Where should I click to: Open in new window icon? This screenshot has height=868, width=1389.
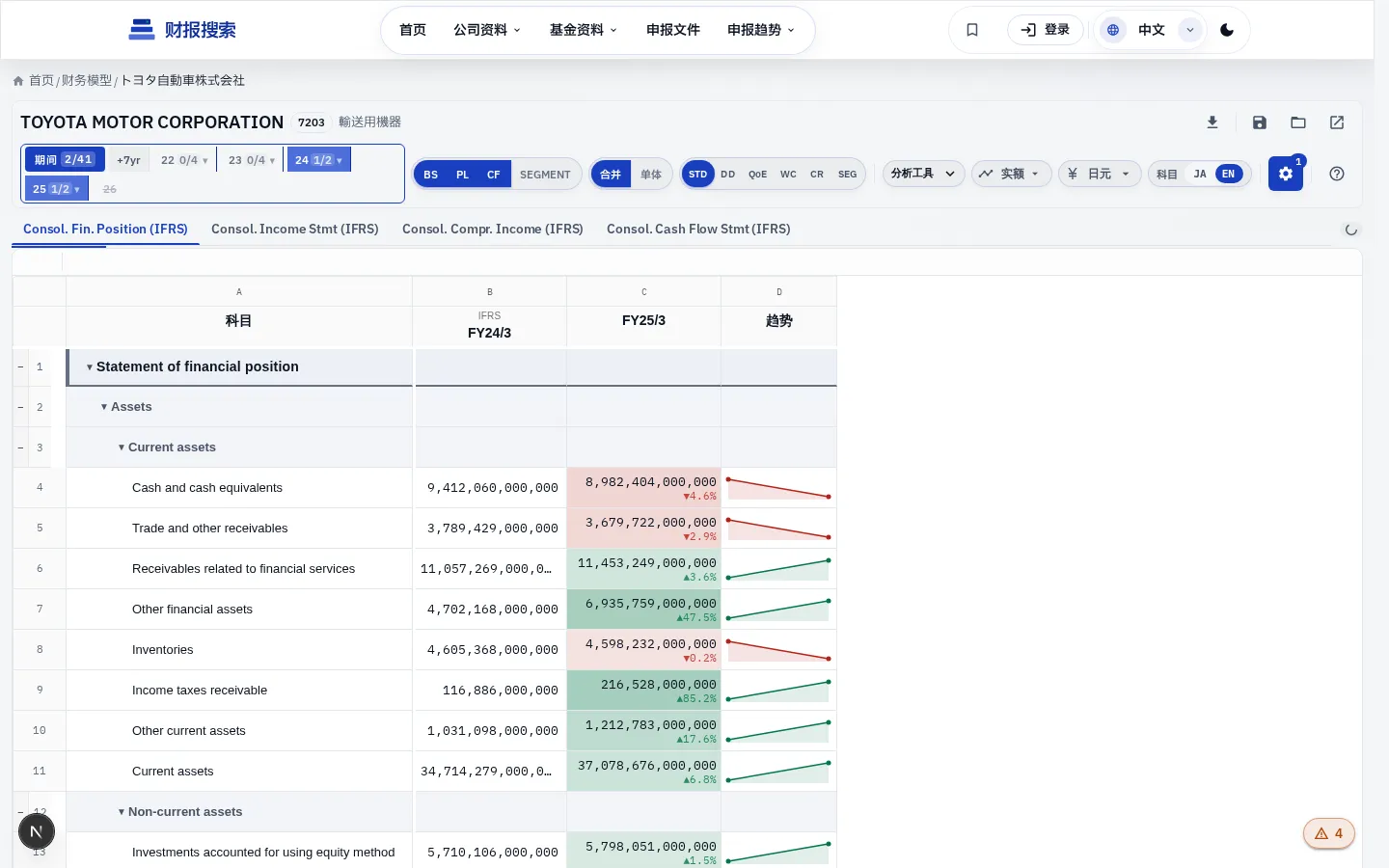(x=1337, y=122)
